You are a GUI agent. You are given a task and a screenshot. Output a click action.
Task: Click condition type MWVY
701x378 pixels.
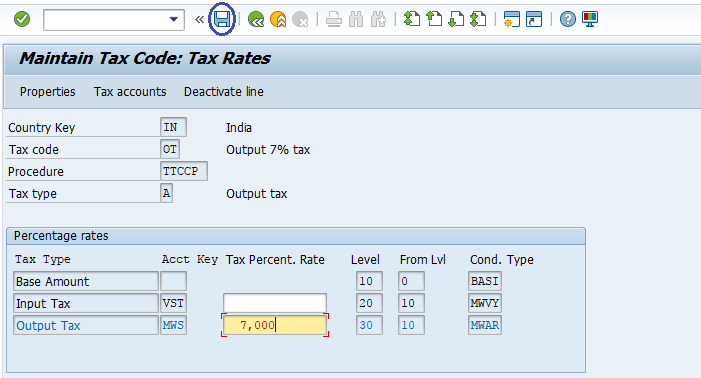click(x=485, y=303)
